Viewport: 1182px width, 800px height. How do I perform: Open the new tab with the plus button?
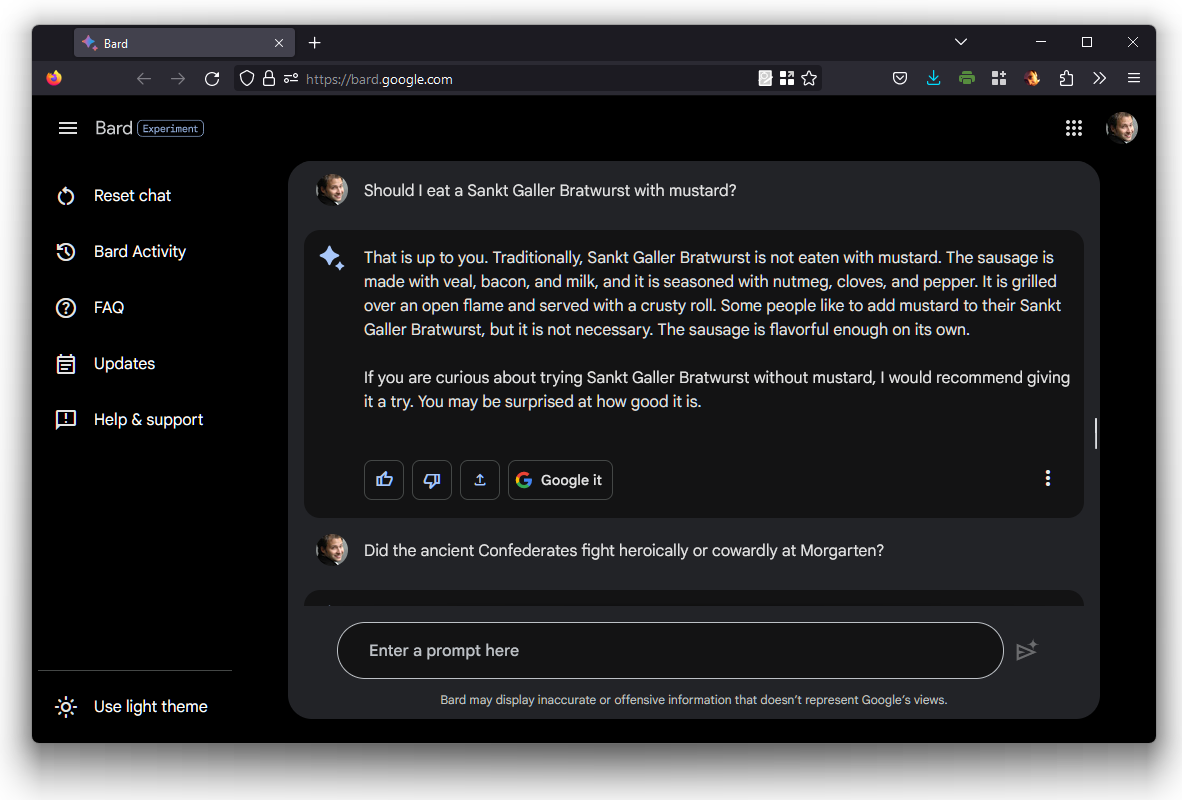point(314,43)
